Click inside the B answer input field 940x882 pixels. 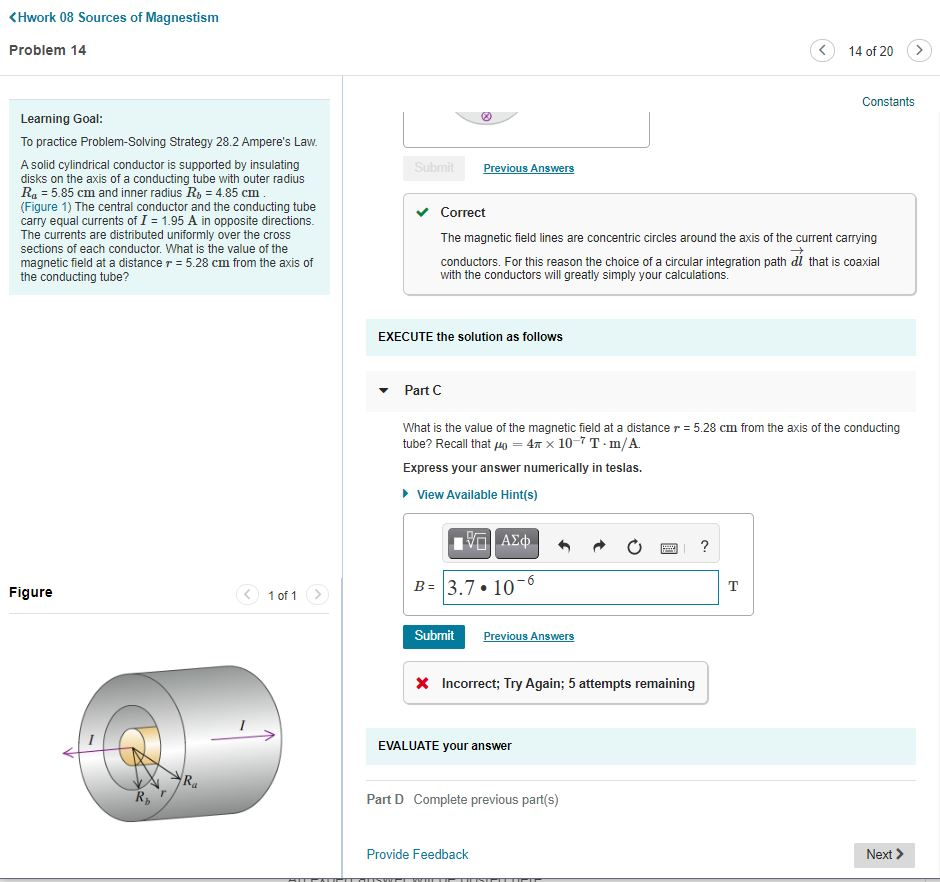(580, 587)
